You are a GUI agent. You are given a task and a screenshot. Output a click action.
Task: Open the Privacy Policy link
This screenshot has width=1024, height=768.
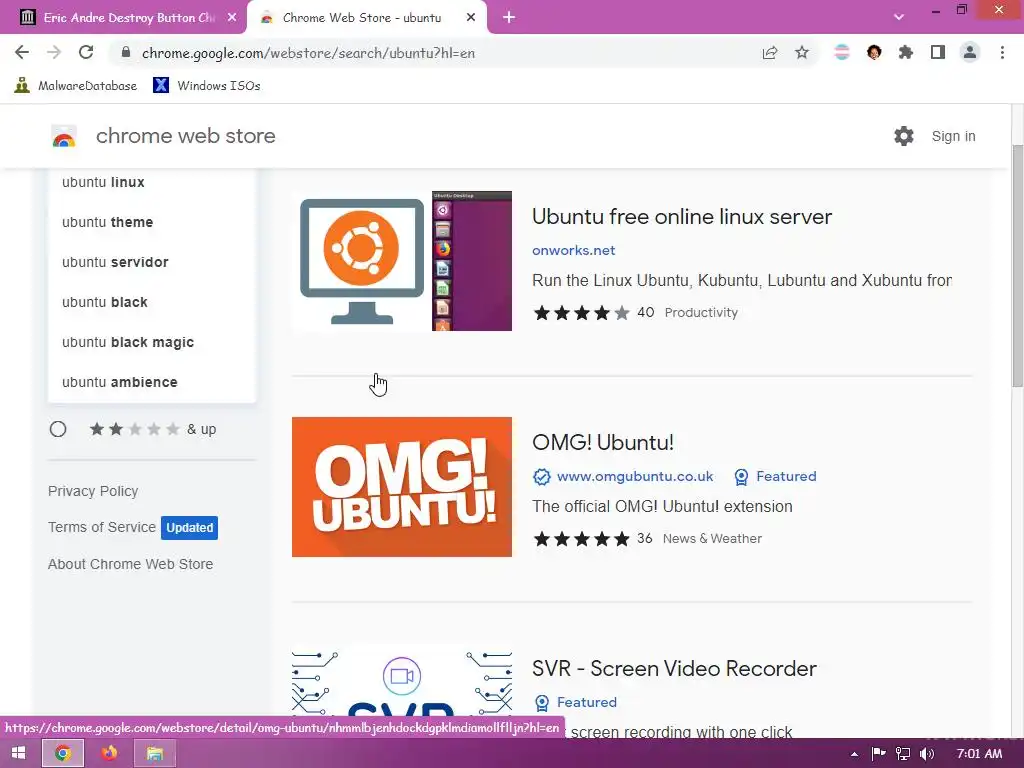[93, 491]
